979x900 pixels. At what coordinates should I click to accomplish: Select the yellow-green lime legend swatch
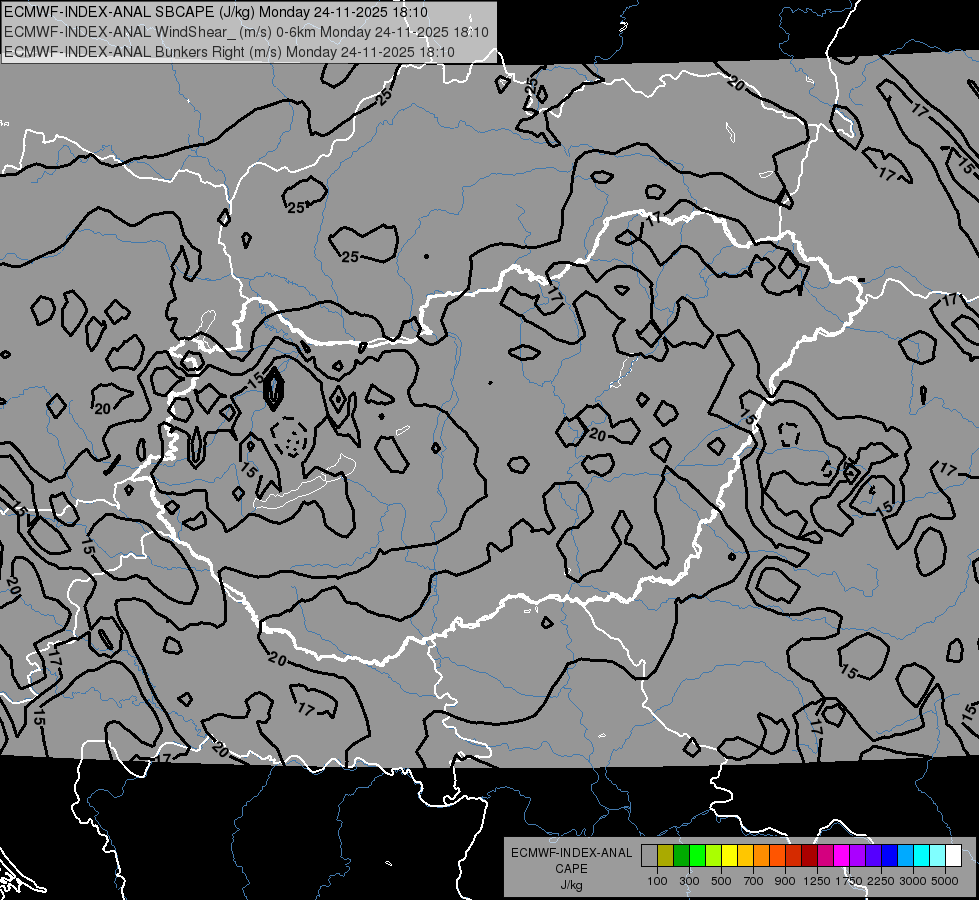(714, 856)
